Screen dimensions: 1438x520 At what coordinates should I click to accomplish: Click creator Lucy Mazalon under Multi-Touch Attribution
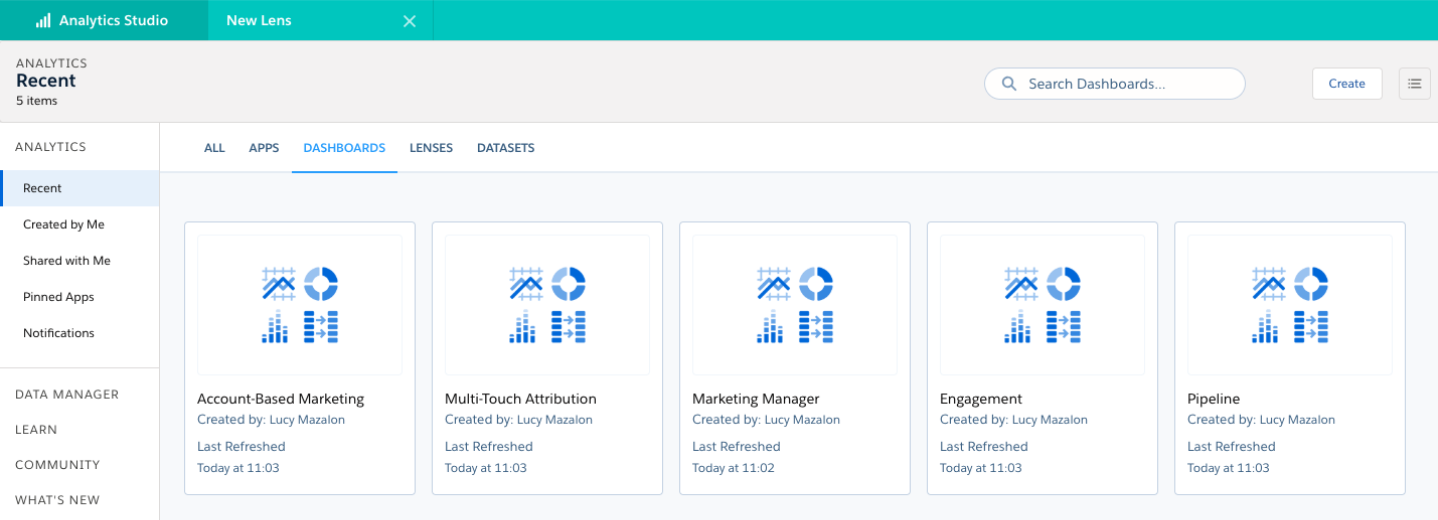click(555, 420)
